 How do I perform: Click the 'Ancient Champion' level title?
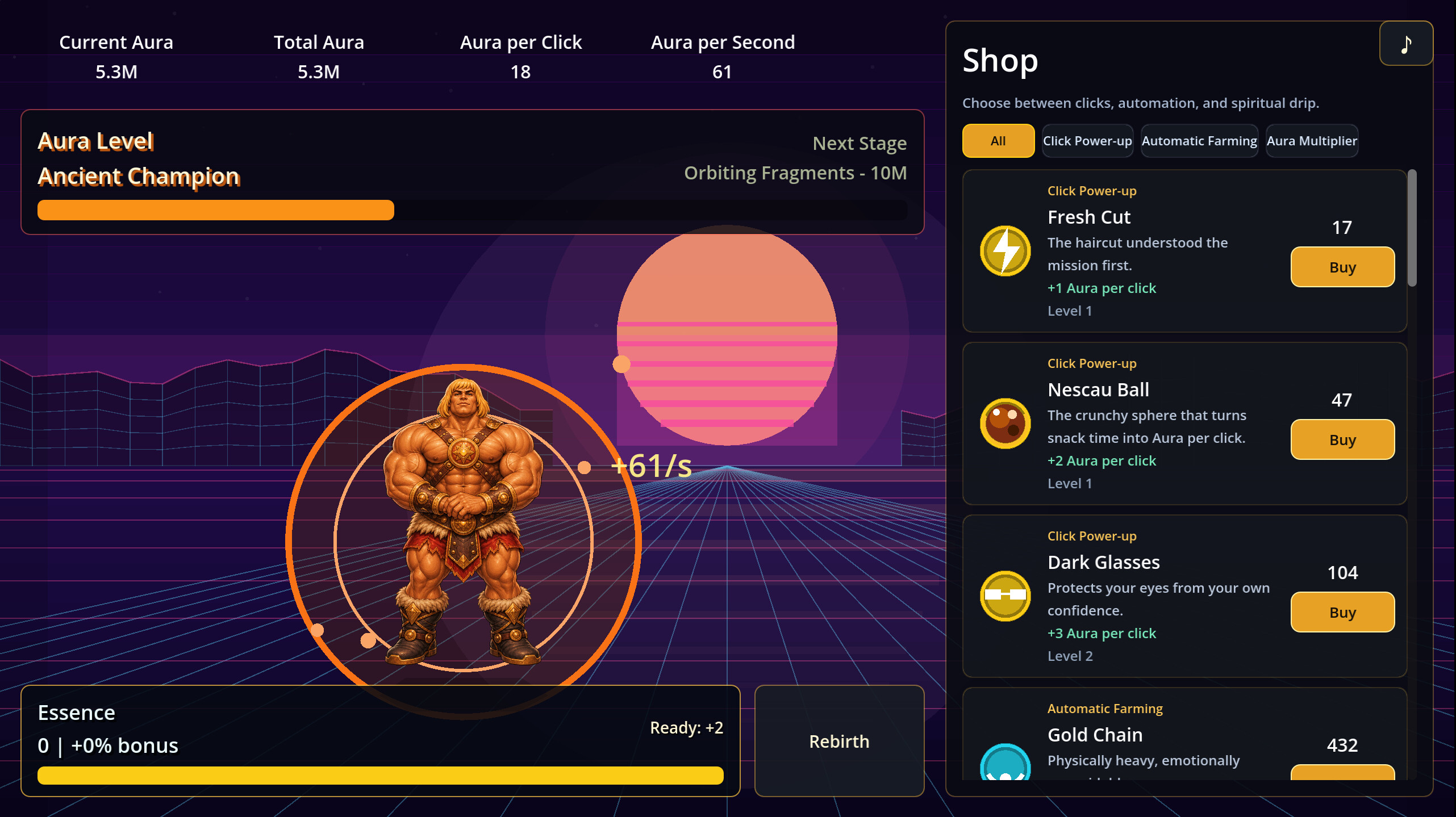[139, 177]
